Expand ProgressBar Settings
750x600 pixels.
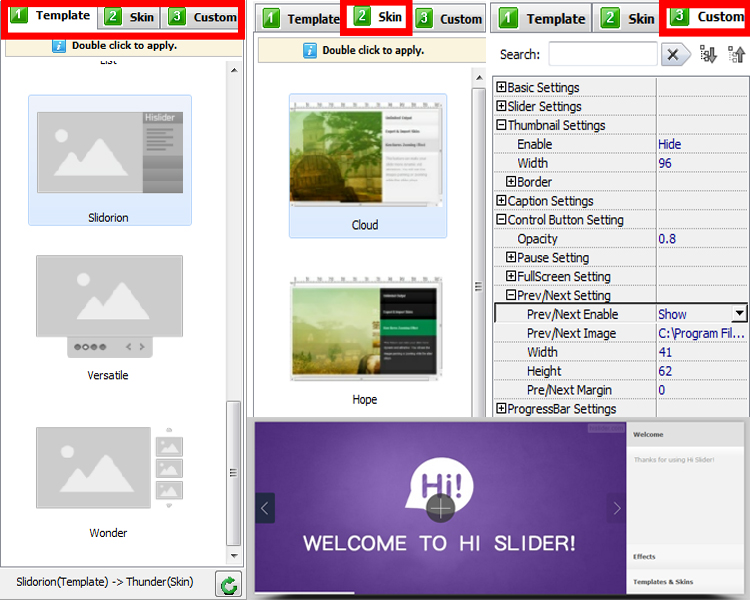[501, 408]
